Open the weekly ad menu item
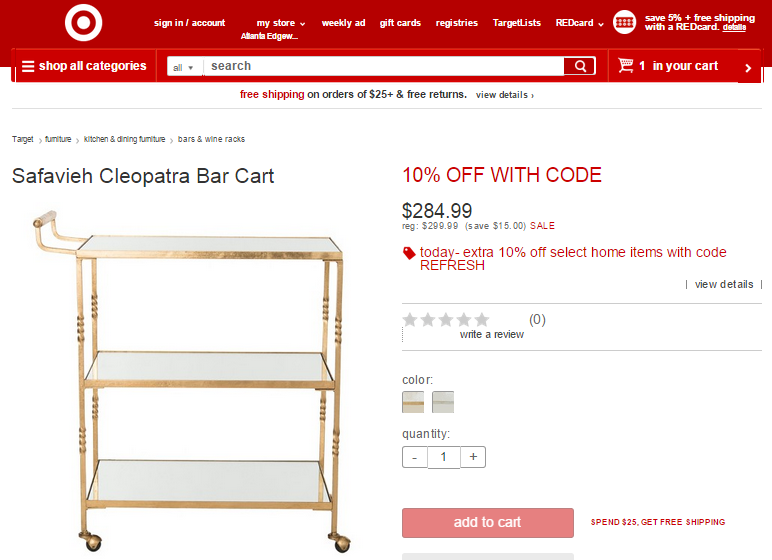Image resolution: width=772 pixels, height=560 pixels. [343, 23]
